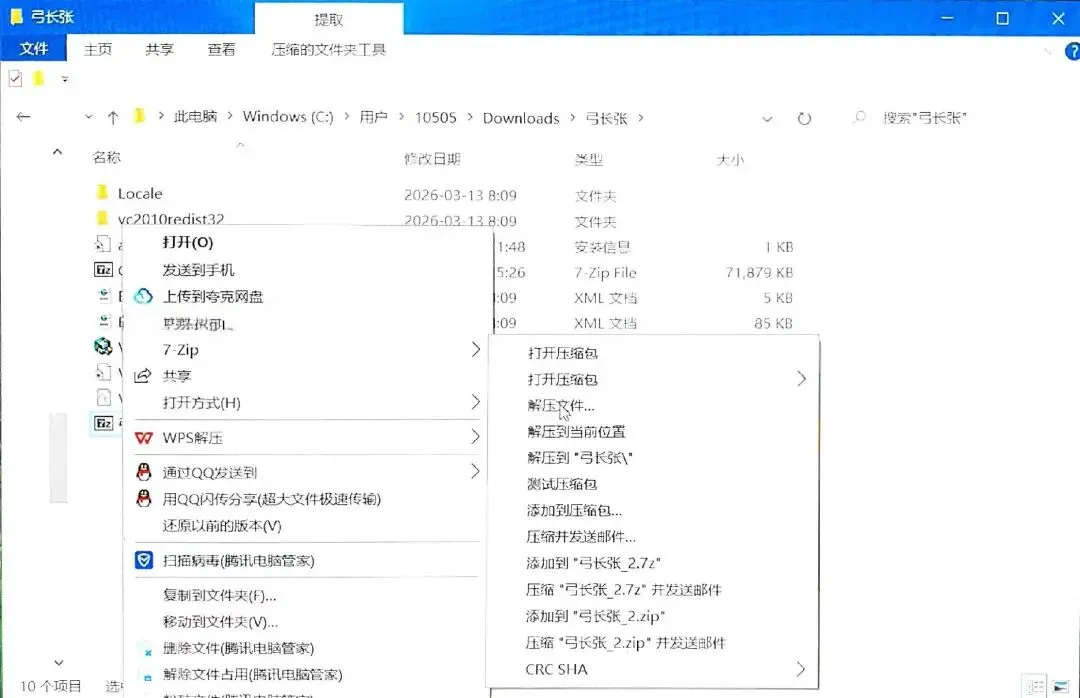The width and height of the screenshot is (1080, 698).
Task: Open the 压缩的文件夹工具 tab
Action: pos(329,50)
